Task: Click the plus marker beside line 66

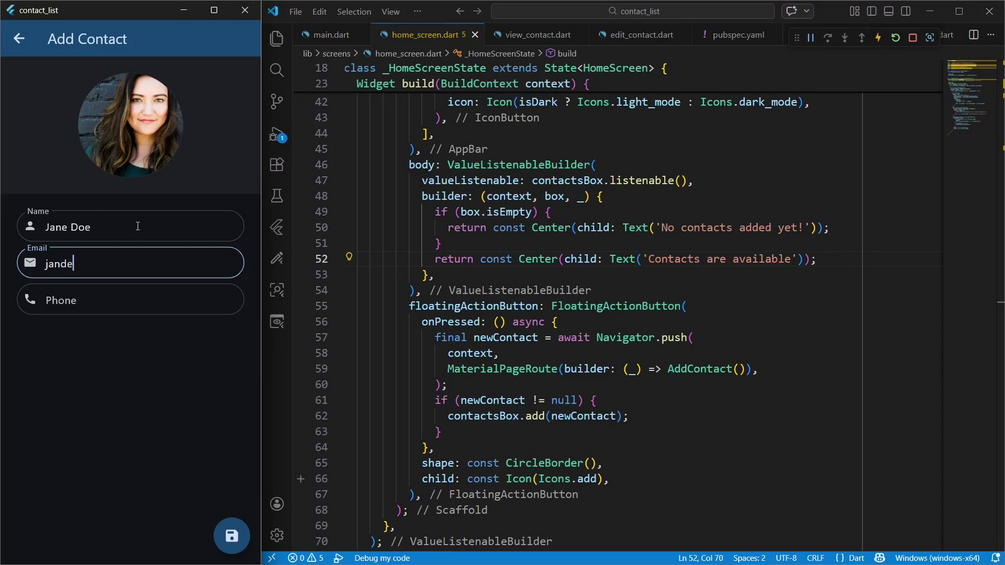Action: tap(301, 479)
